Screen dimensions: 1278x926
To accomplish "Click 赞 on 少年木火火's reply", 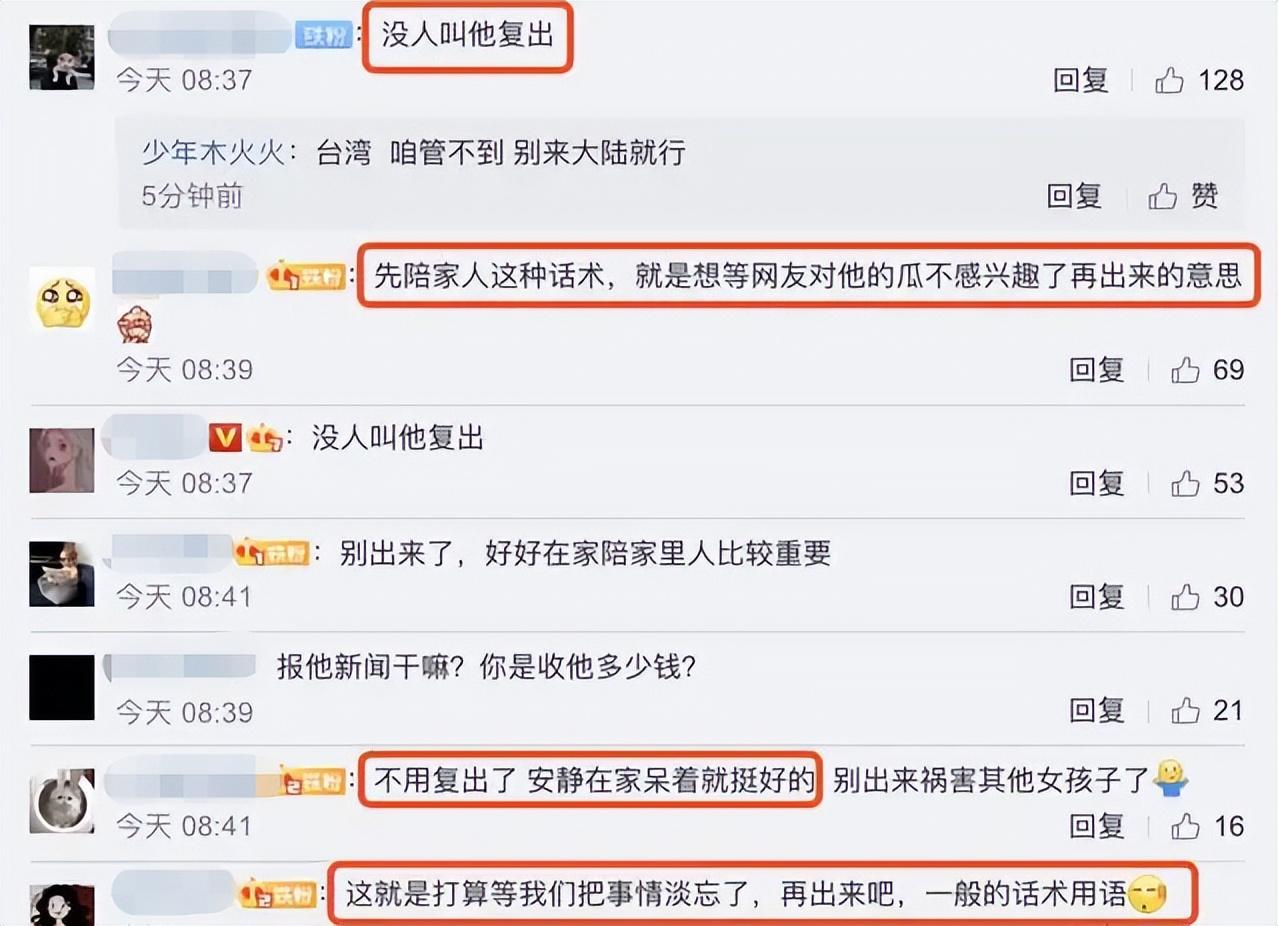I will point(1183,196).
